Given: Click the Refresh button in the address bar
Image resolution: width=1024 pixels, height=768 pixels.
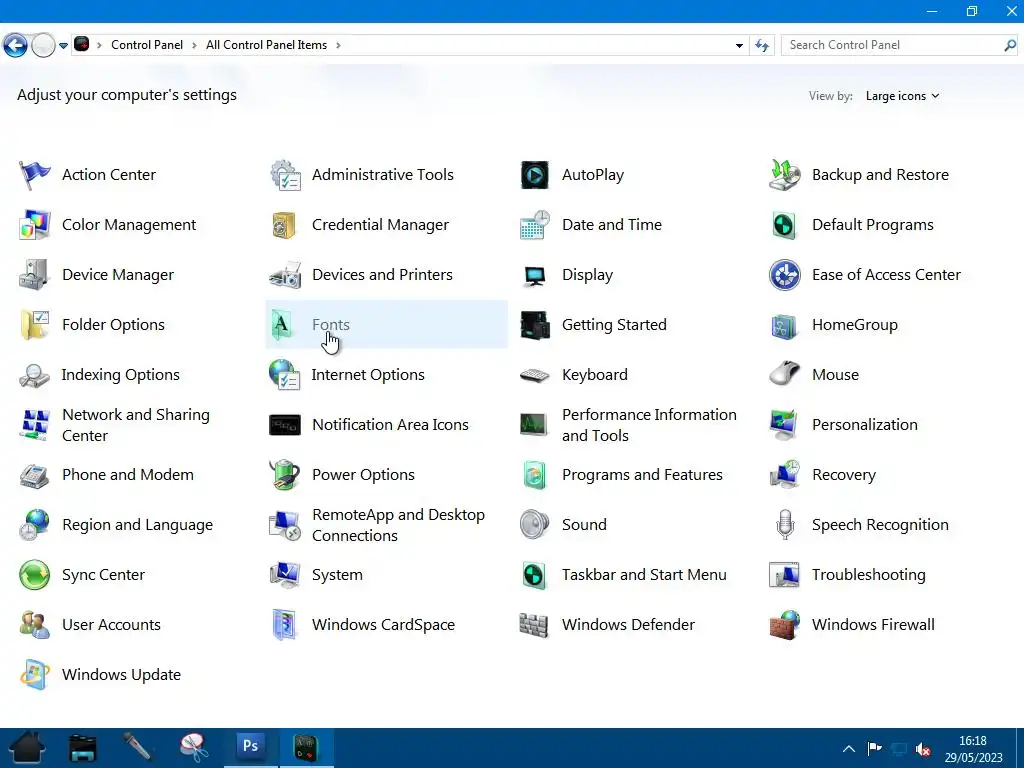Looking at the screenshot, I should [x=762, y=45].
